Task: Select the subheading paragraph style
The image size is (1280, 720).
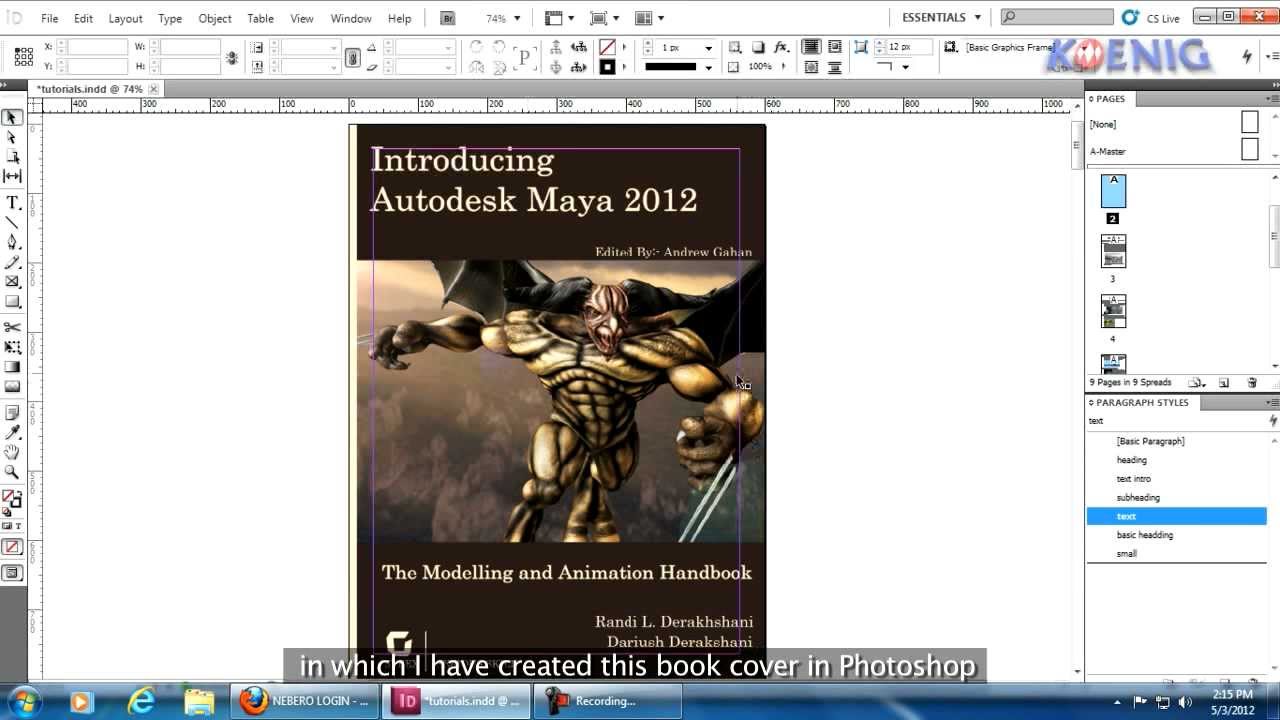Action: point(1138,497)
